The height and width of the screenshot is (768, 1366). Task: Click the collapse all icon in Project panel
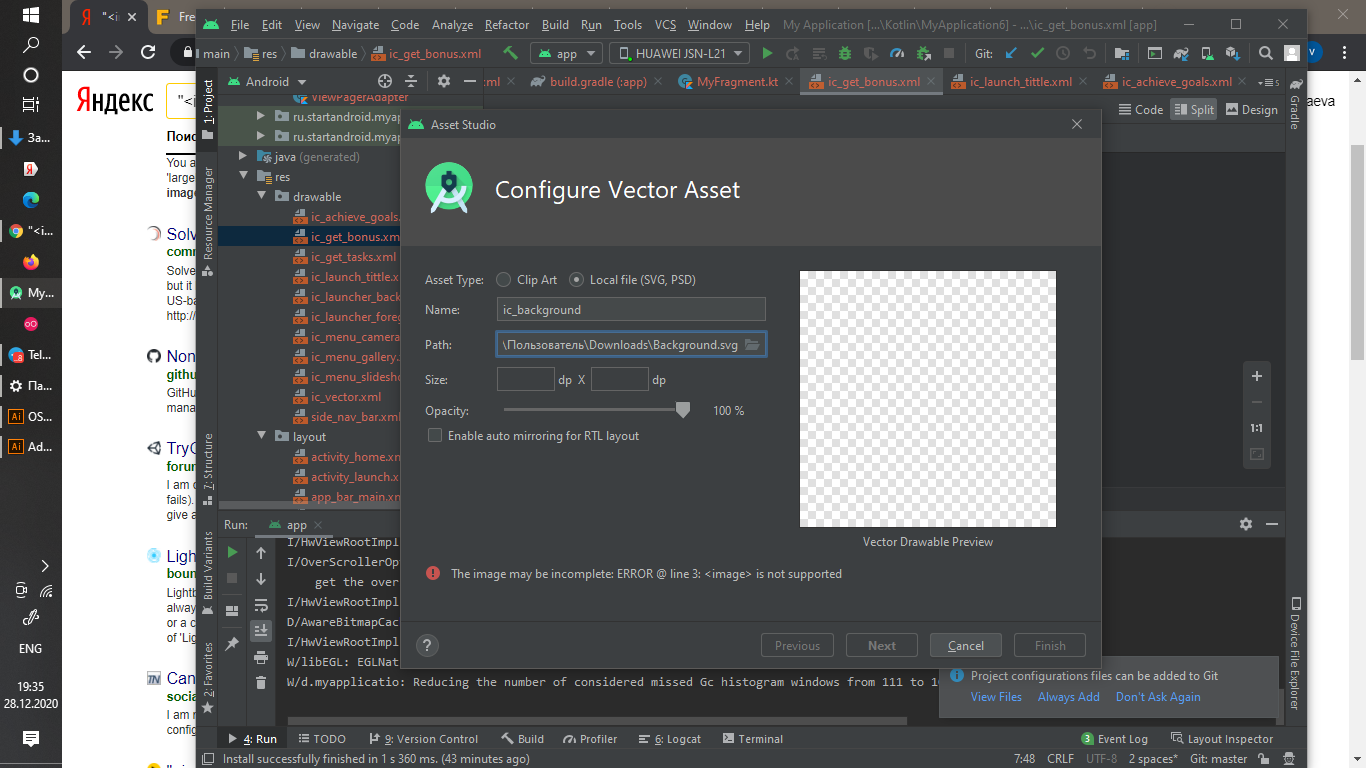click(x=411, y=82)
